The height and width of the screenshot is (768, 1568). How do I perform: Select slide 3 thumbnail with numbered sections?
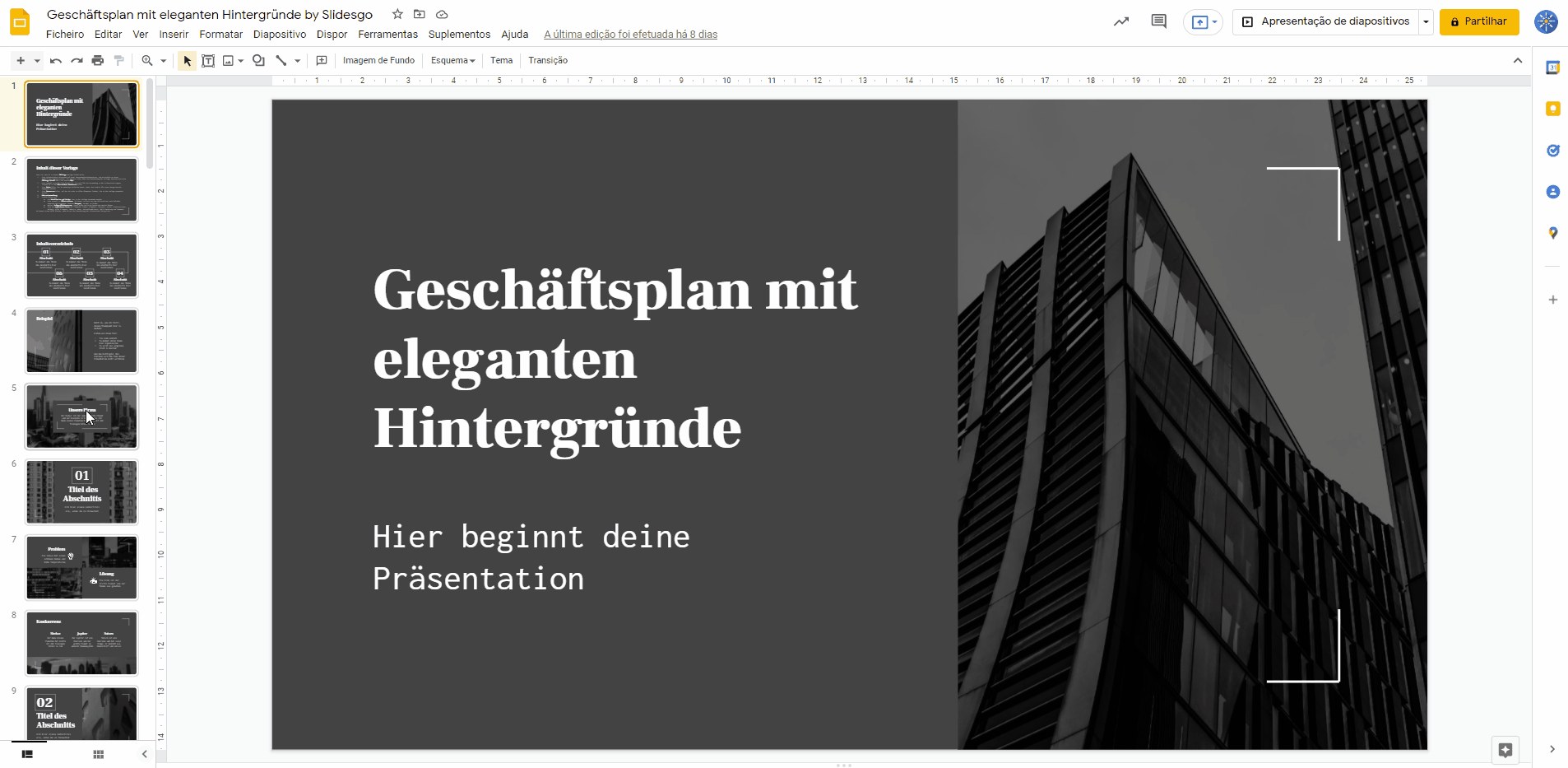click(x=81, y=265)
